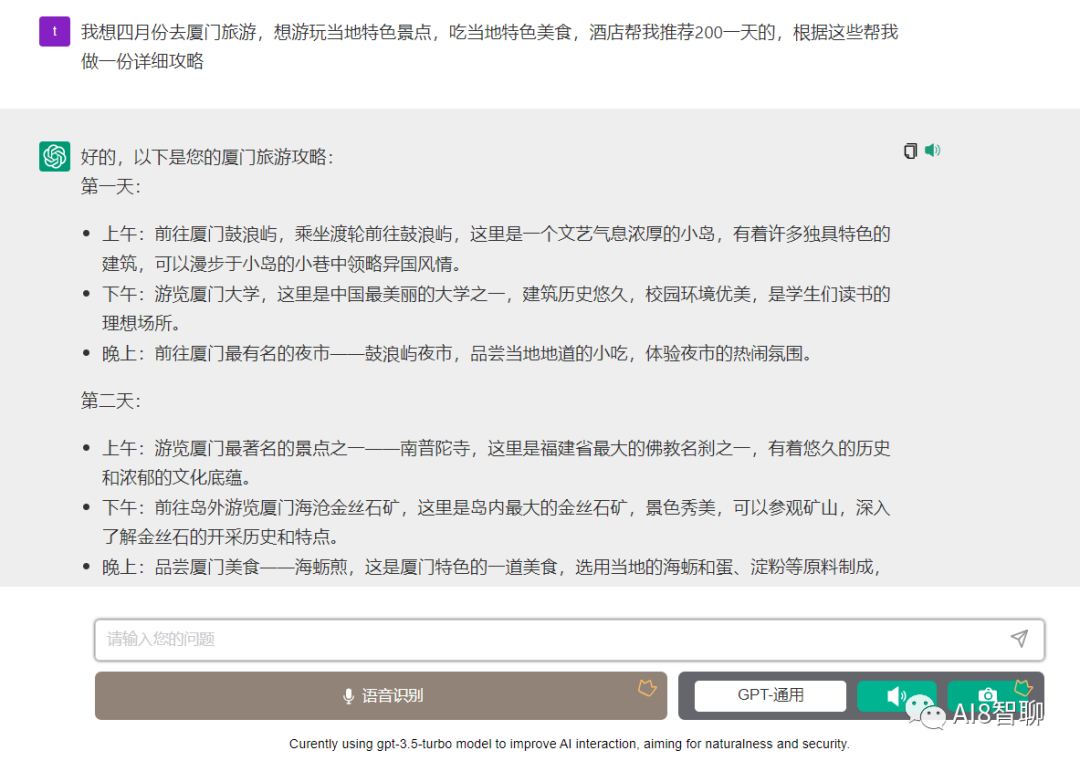Open the GPT-通用 model selector
The image size is (1080, 761).
(x=770, y=696)
